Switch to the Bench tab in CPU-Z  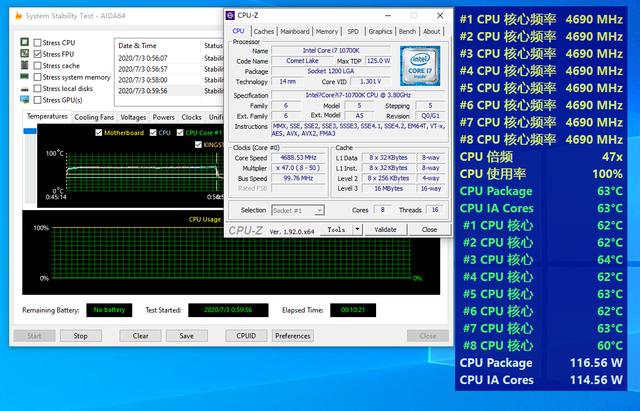pyautogui.click(x=407, y=31)
